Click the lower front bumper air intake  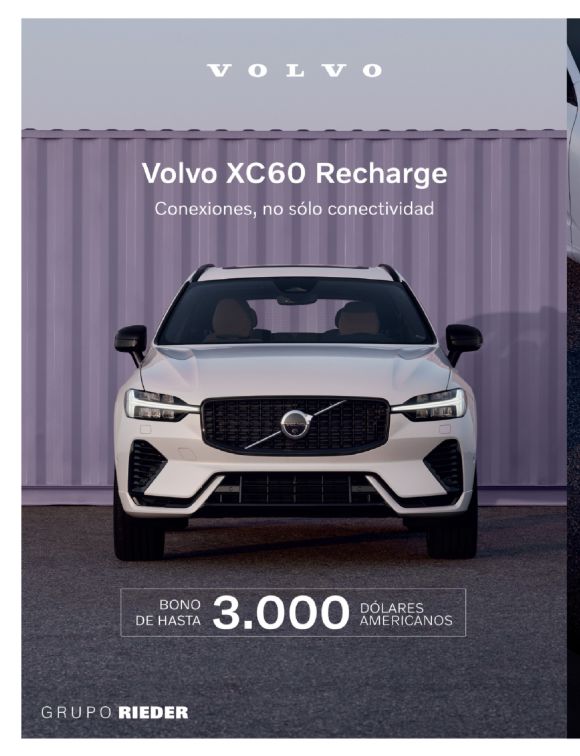point(295,488)
